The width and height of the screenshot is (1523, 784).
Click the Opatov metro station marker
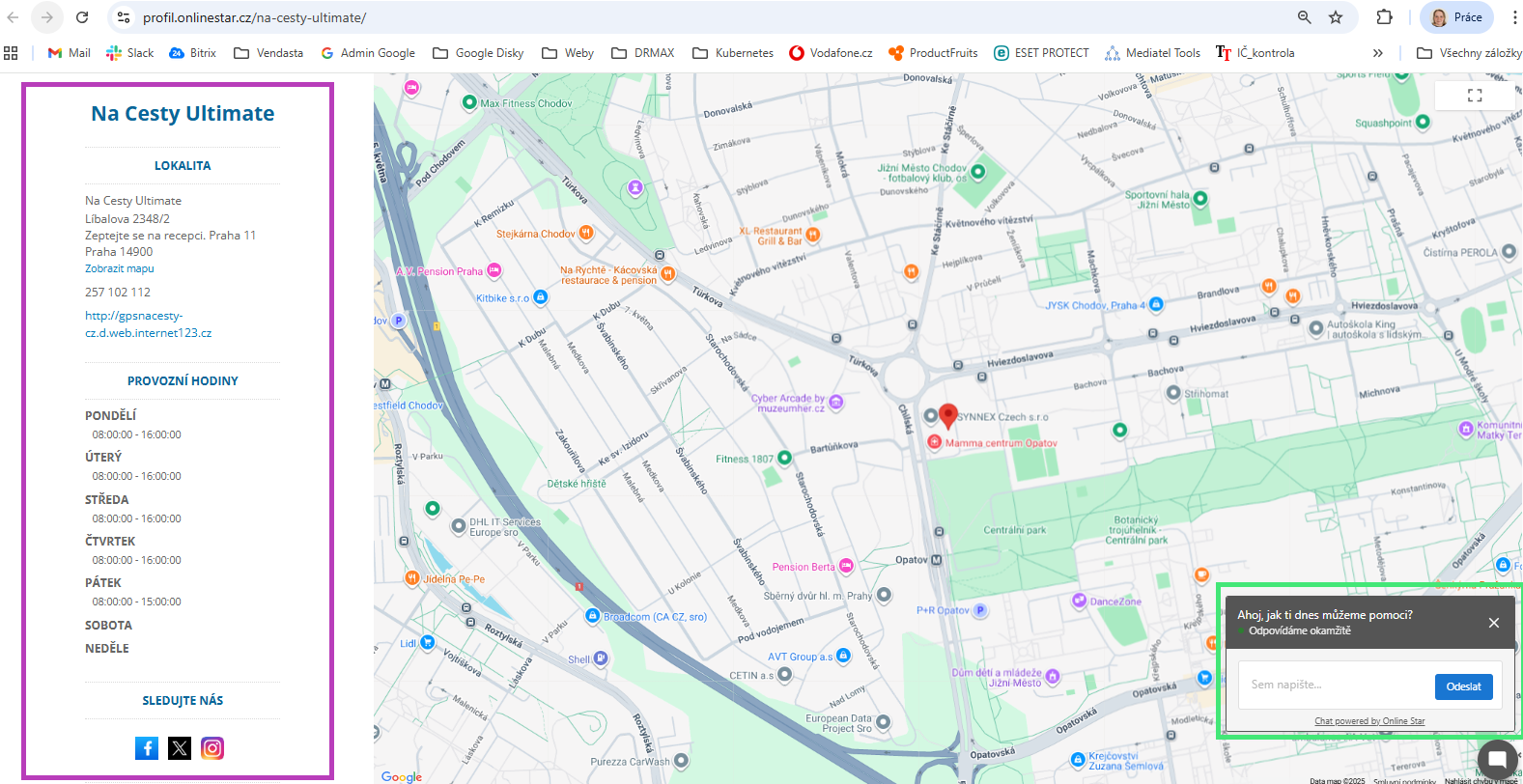[x=936, y=560]
